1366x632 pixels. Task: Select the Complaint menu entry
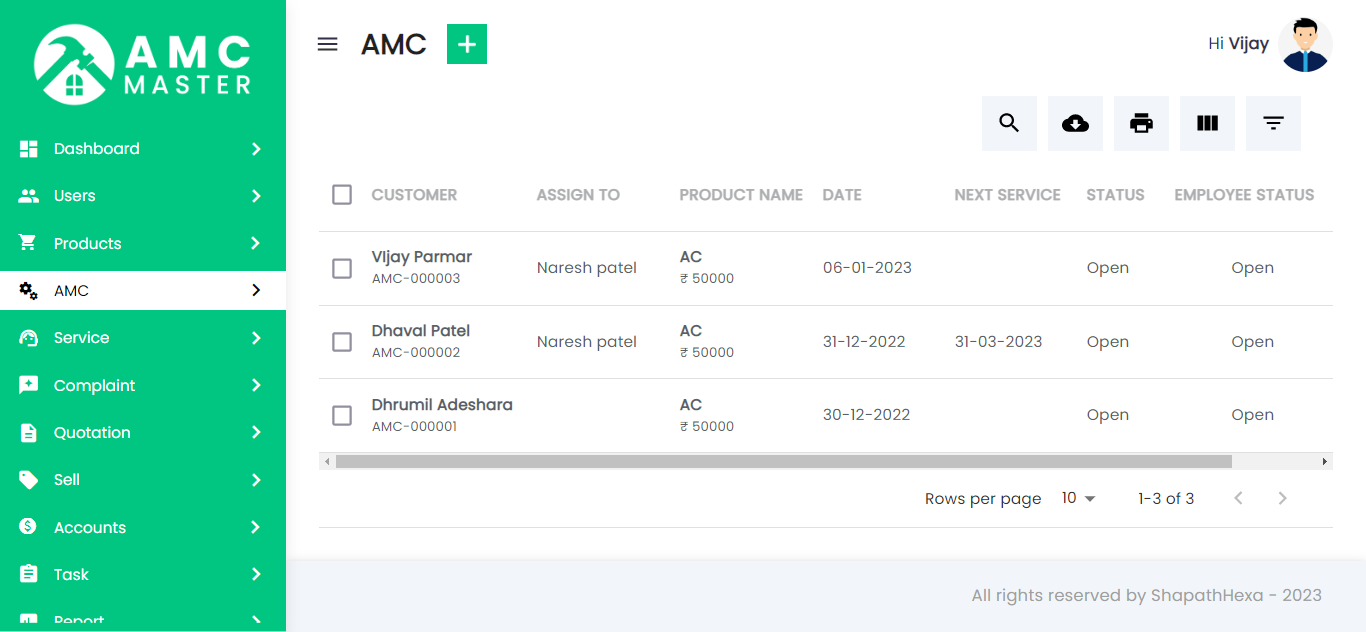click(x=95, y=385)
